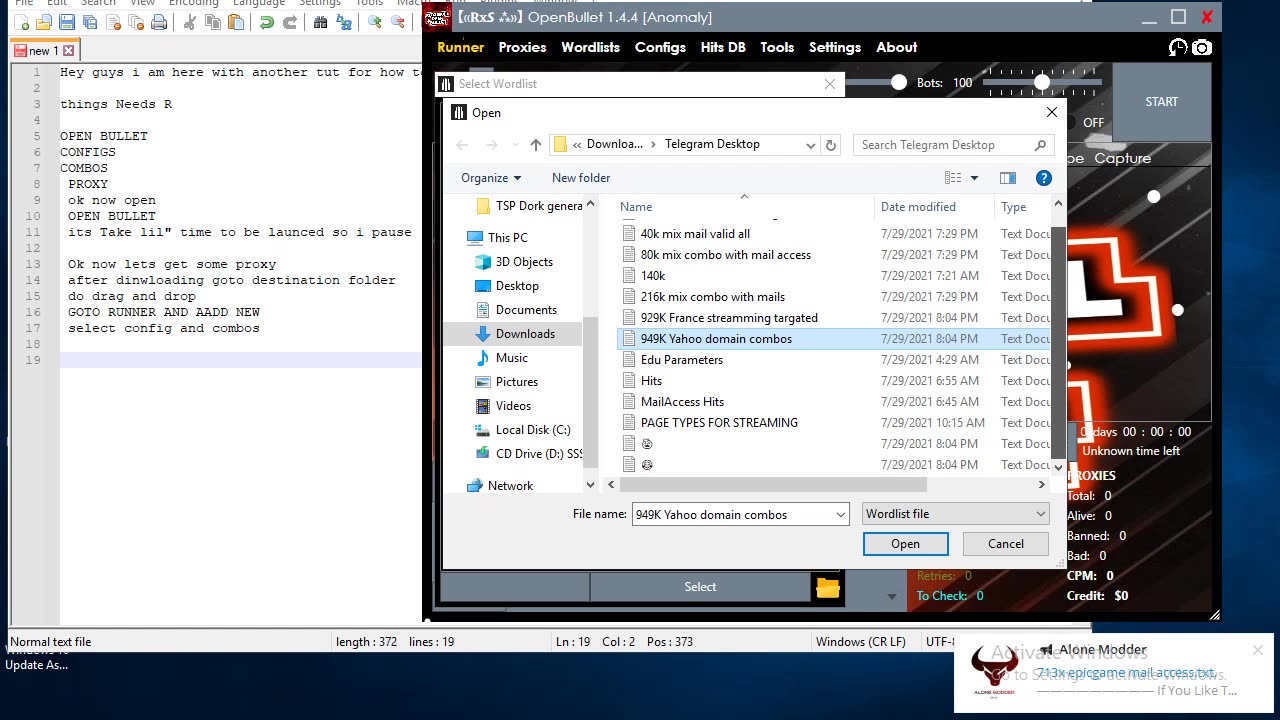Screen dimensions: 1280x720
Task: Select 929K France streamming targated file
Action: point(729,318)
